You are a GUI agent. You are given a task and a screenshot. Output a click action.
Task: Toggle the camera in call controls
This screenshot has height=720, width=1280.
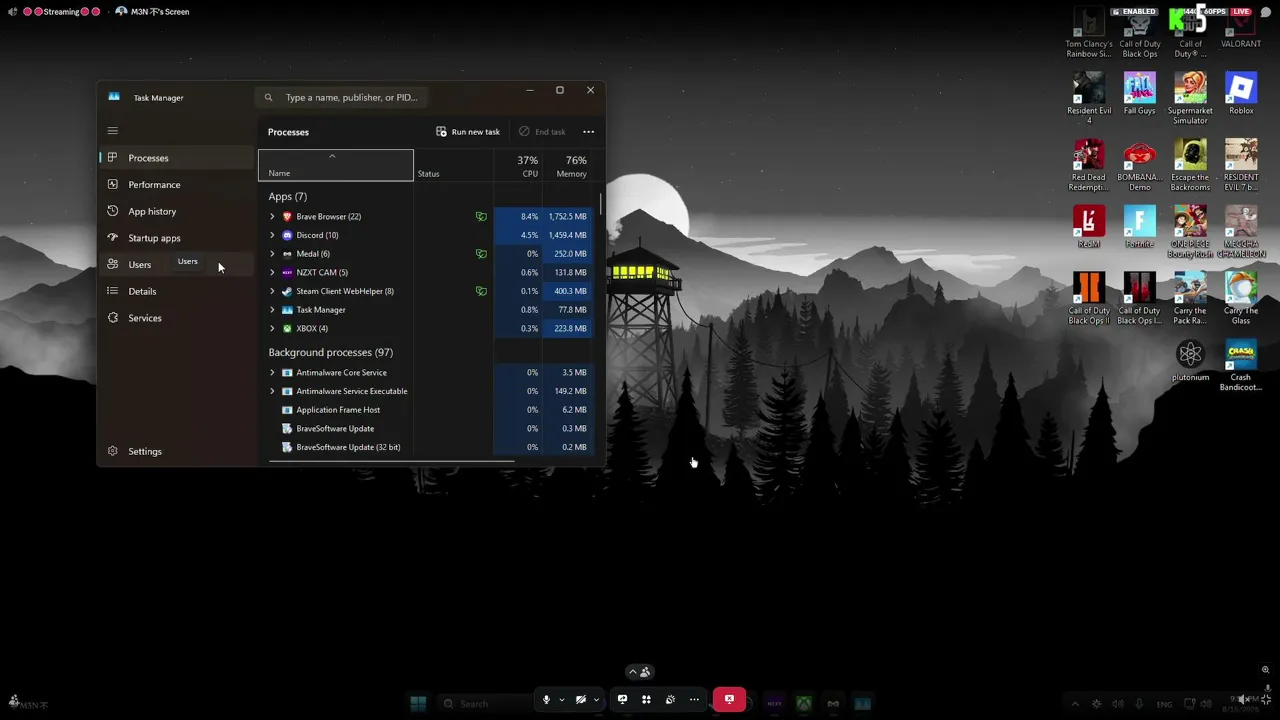580,700
